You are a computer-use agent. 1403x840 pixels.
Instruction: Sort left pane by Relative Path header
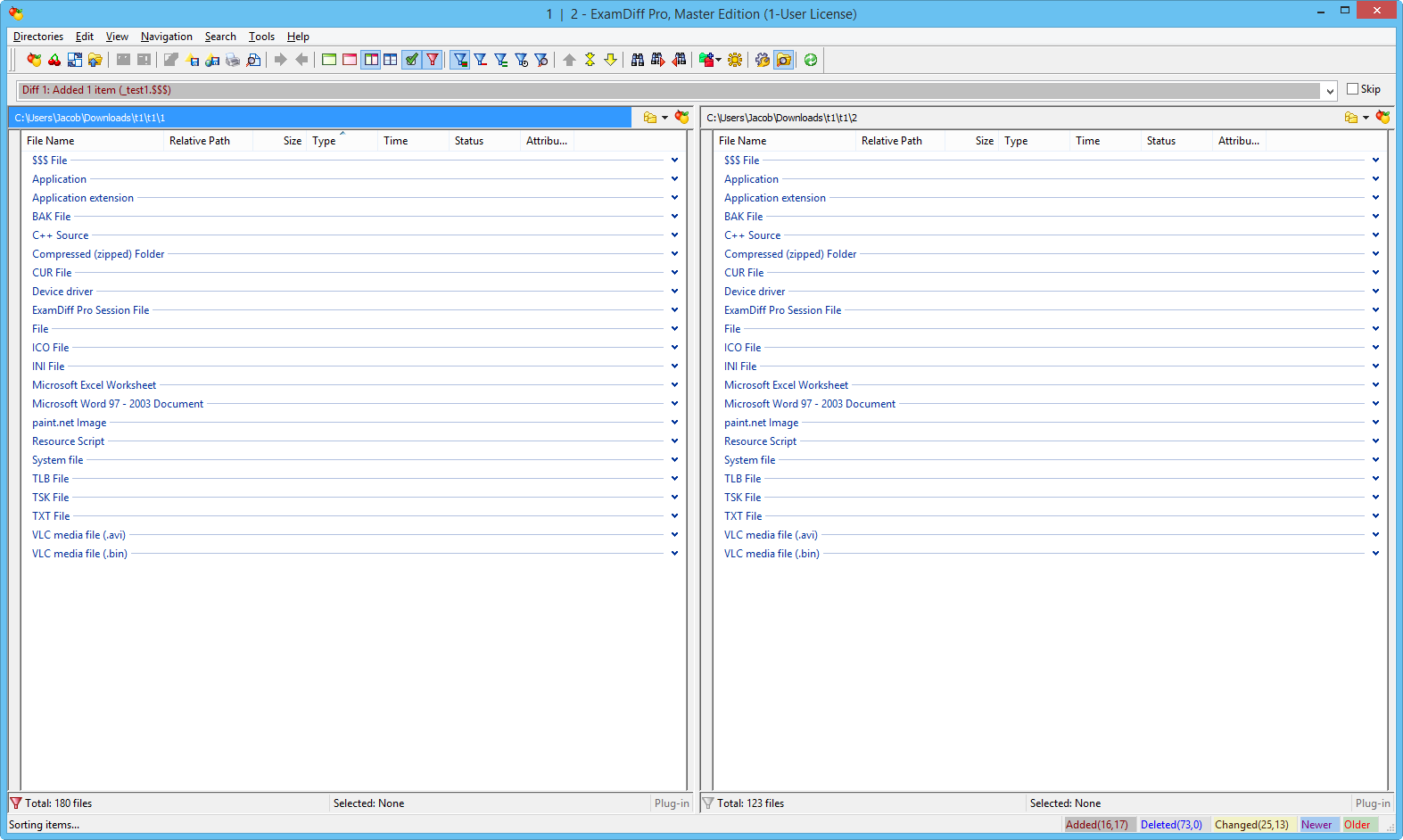(210, 141)
